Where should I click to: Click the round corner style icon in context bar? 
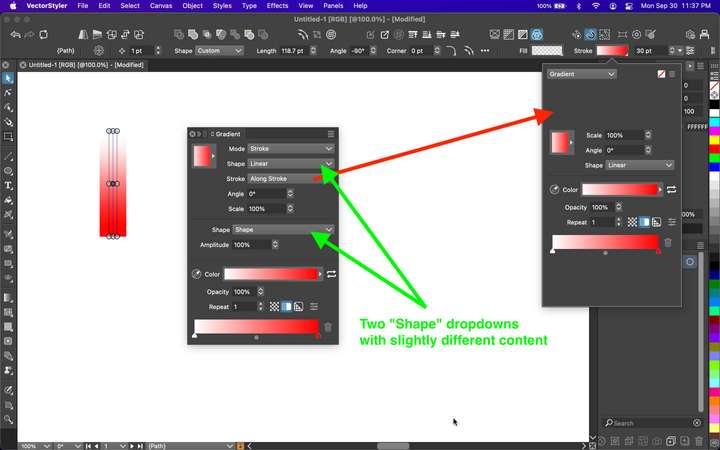451,51
